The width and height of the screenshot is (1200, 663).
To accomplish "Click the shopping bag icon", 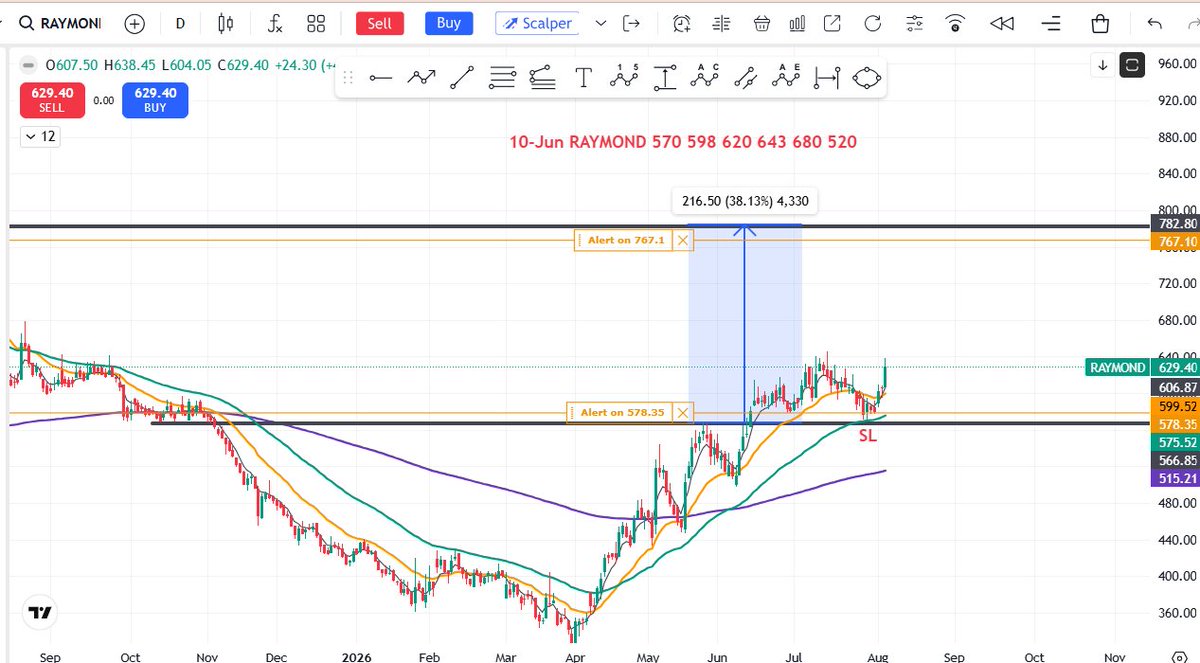I will tap(1100, 23).
